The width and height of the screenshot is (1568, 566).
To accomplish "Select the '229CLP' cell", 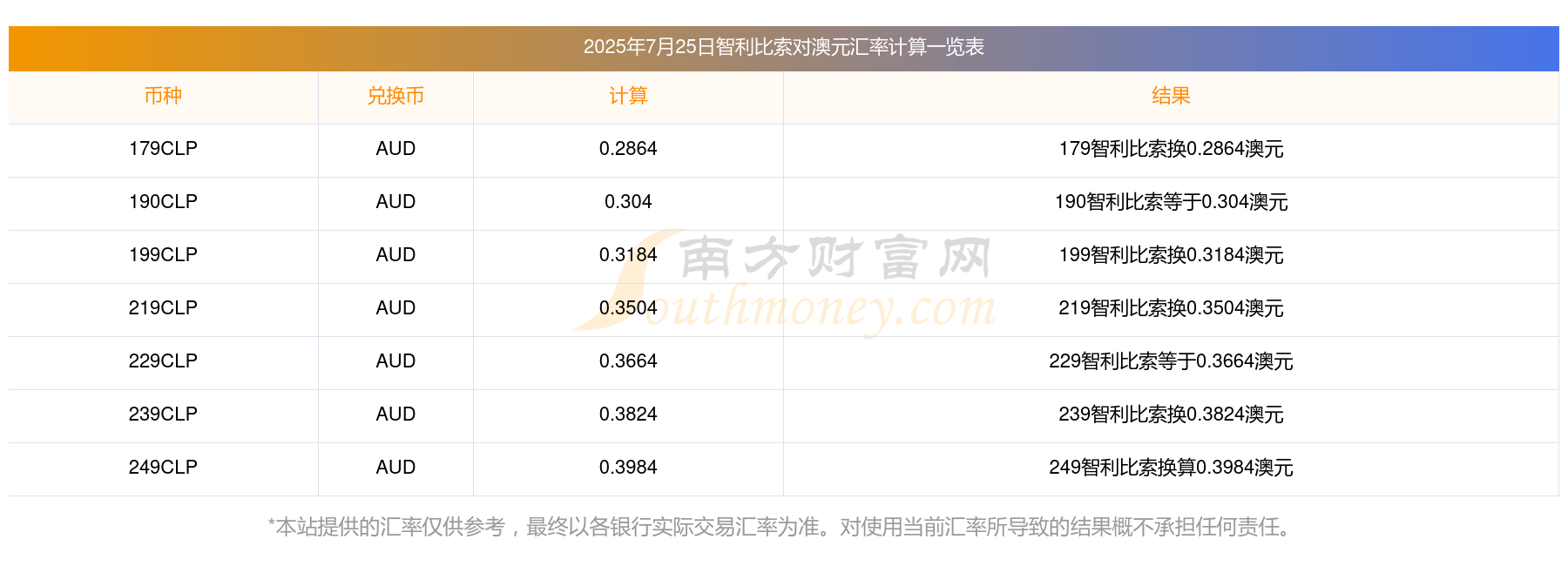I will (x=163, y=361).
